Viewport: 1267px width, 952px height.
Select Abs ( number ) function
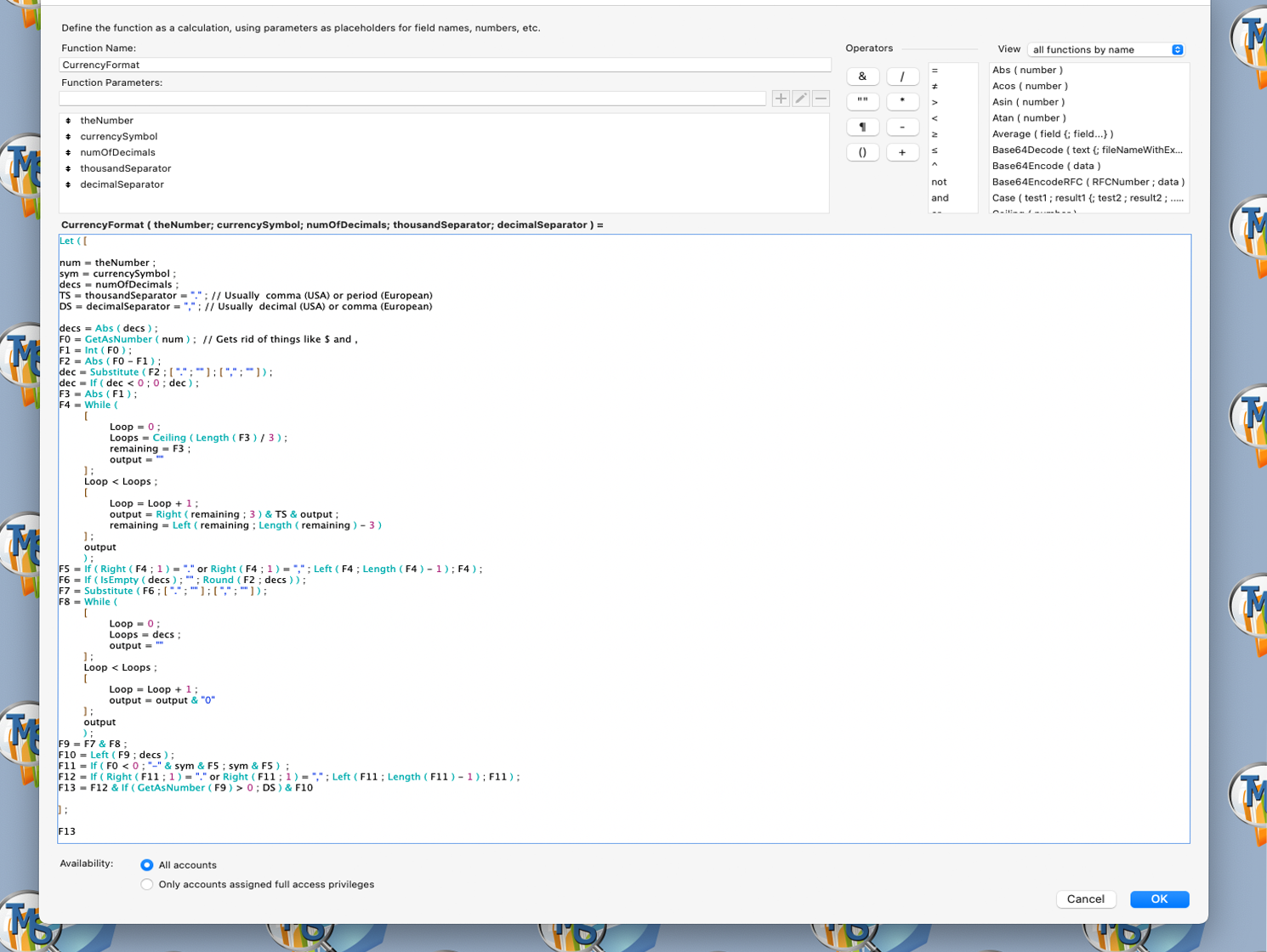point(1088,71)
